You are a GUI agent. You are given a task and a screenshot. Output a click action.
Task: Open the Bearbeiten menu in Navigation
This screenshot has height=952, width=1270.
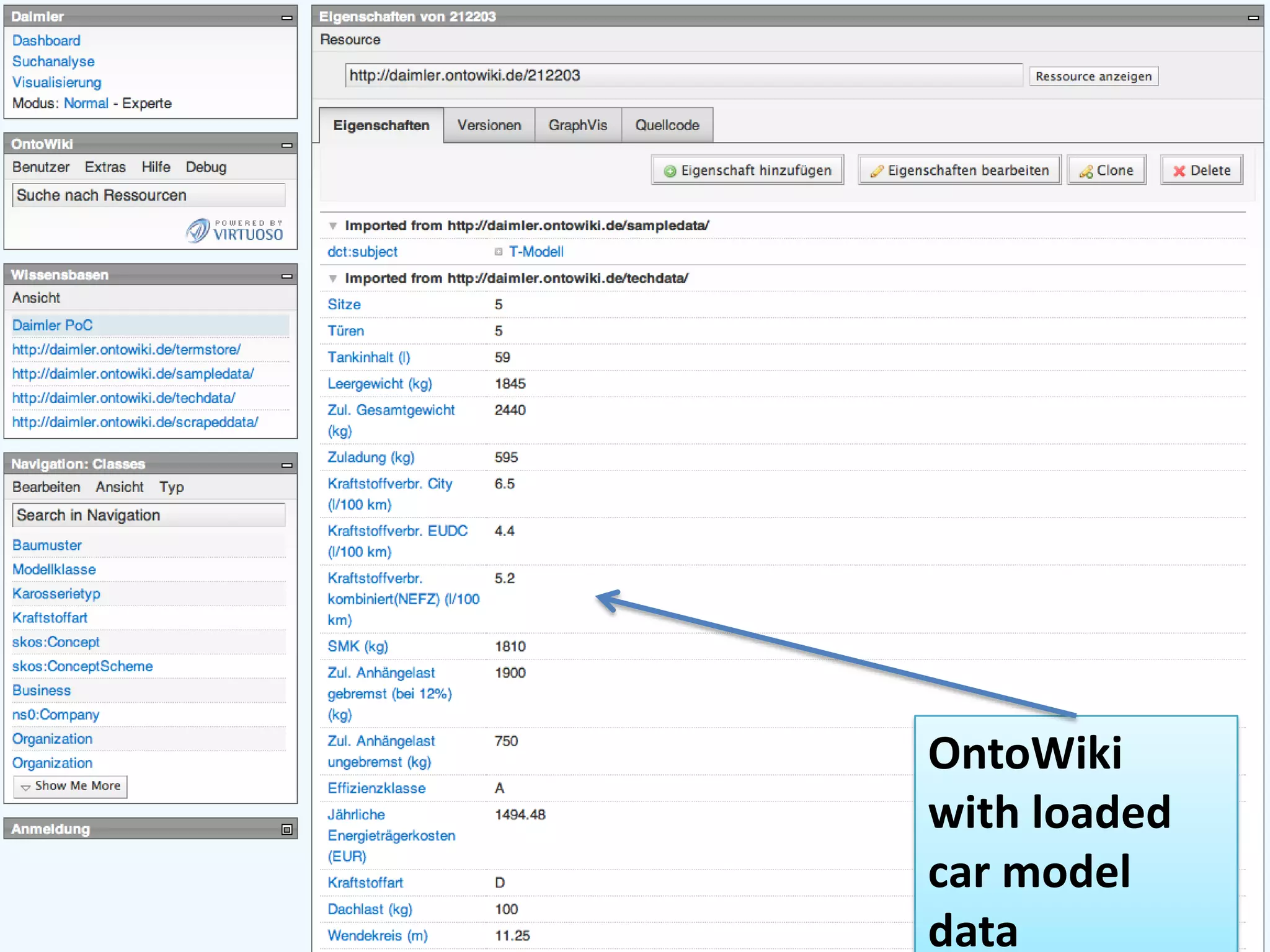click(x=47, y=487)
